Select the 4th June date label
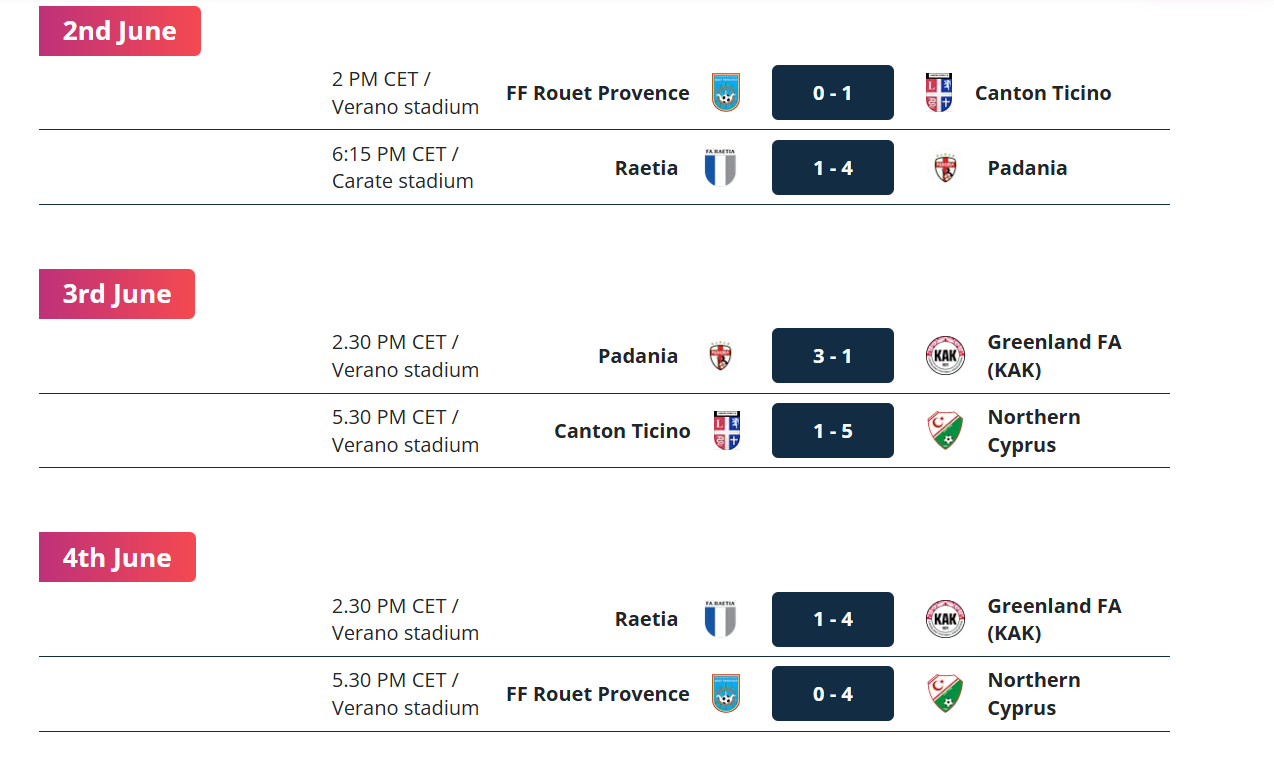Viewport: 1274px width, 766px height. click(x=117, y=557)
